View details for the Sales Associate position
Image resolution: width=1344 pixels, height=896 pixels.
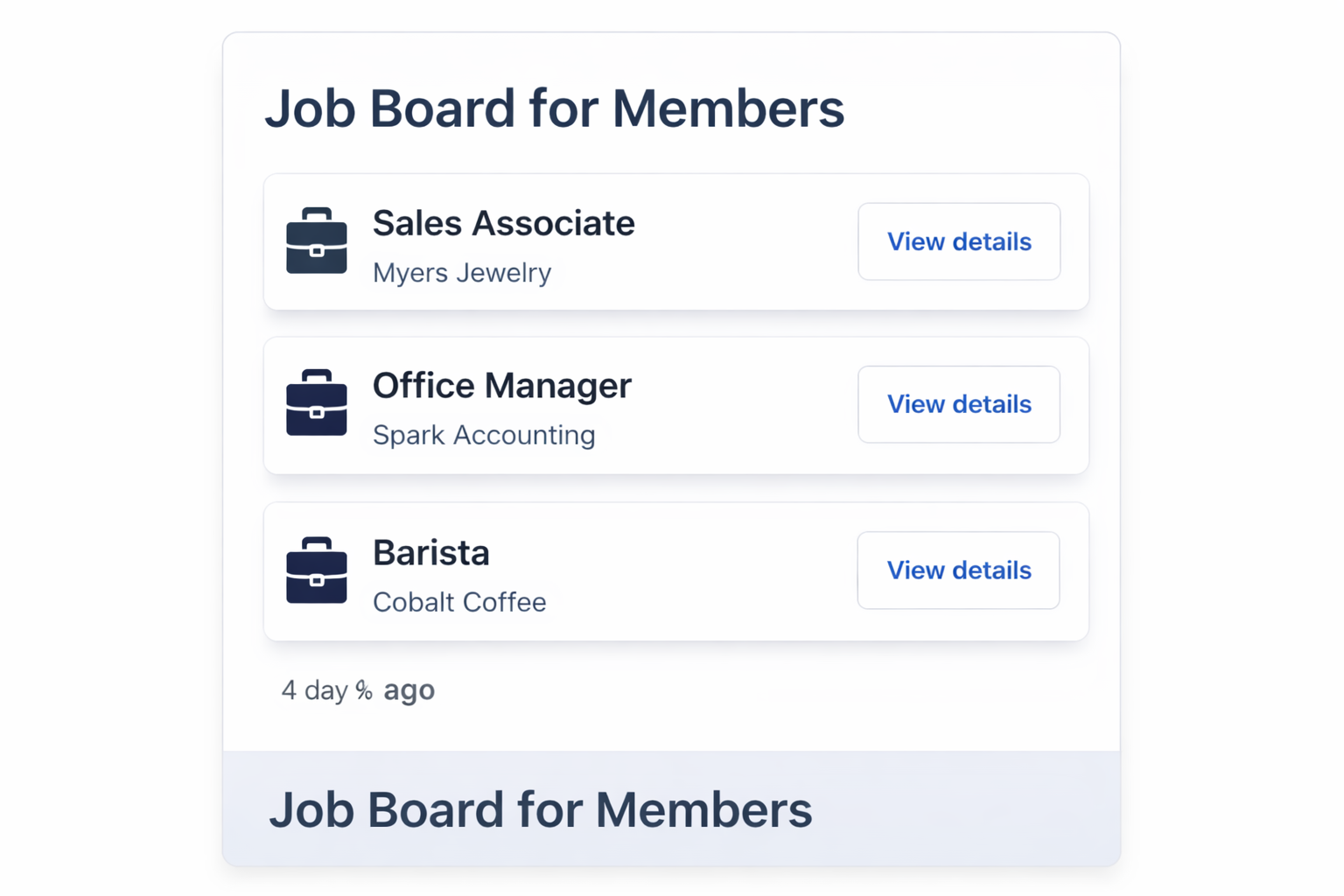[x=959, y=241]
